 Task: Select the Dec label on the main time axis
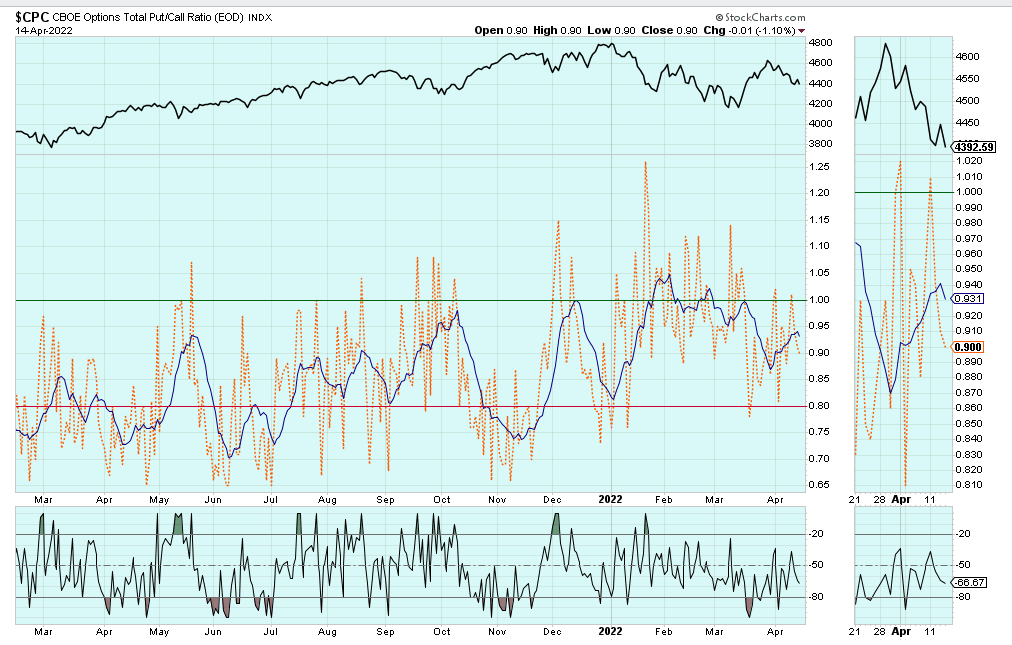(x=552, y=496)
